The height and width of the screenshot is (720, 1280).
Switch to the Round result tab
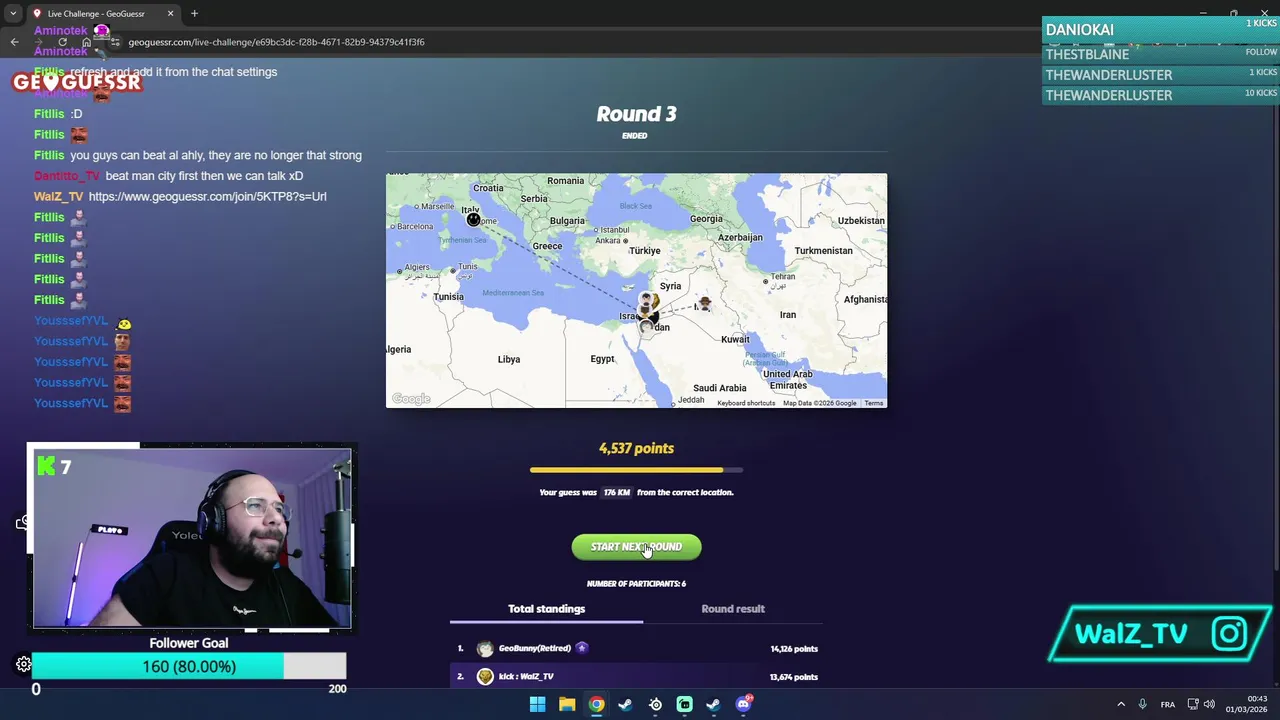(733, 609)
